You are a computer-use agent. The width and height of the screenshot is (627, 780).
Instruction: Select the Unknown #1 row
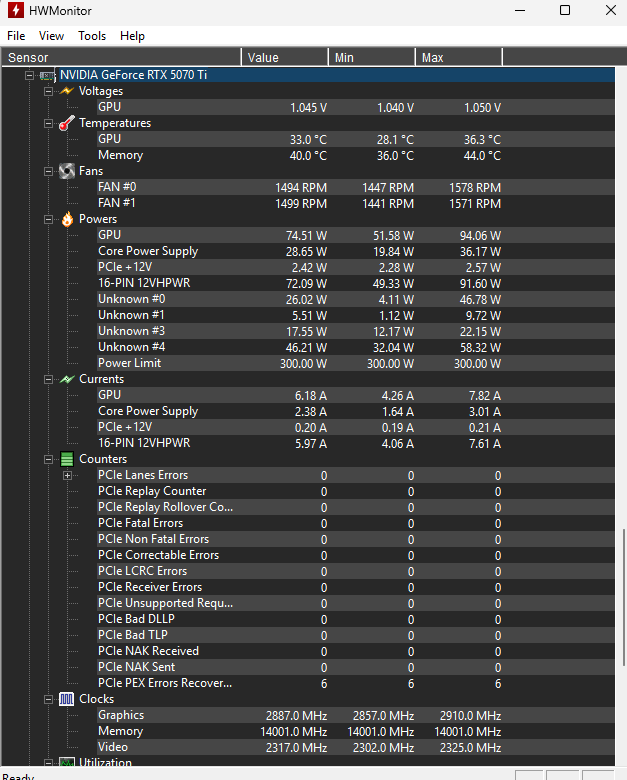tap(356, 315)
